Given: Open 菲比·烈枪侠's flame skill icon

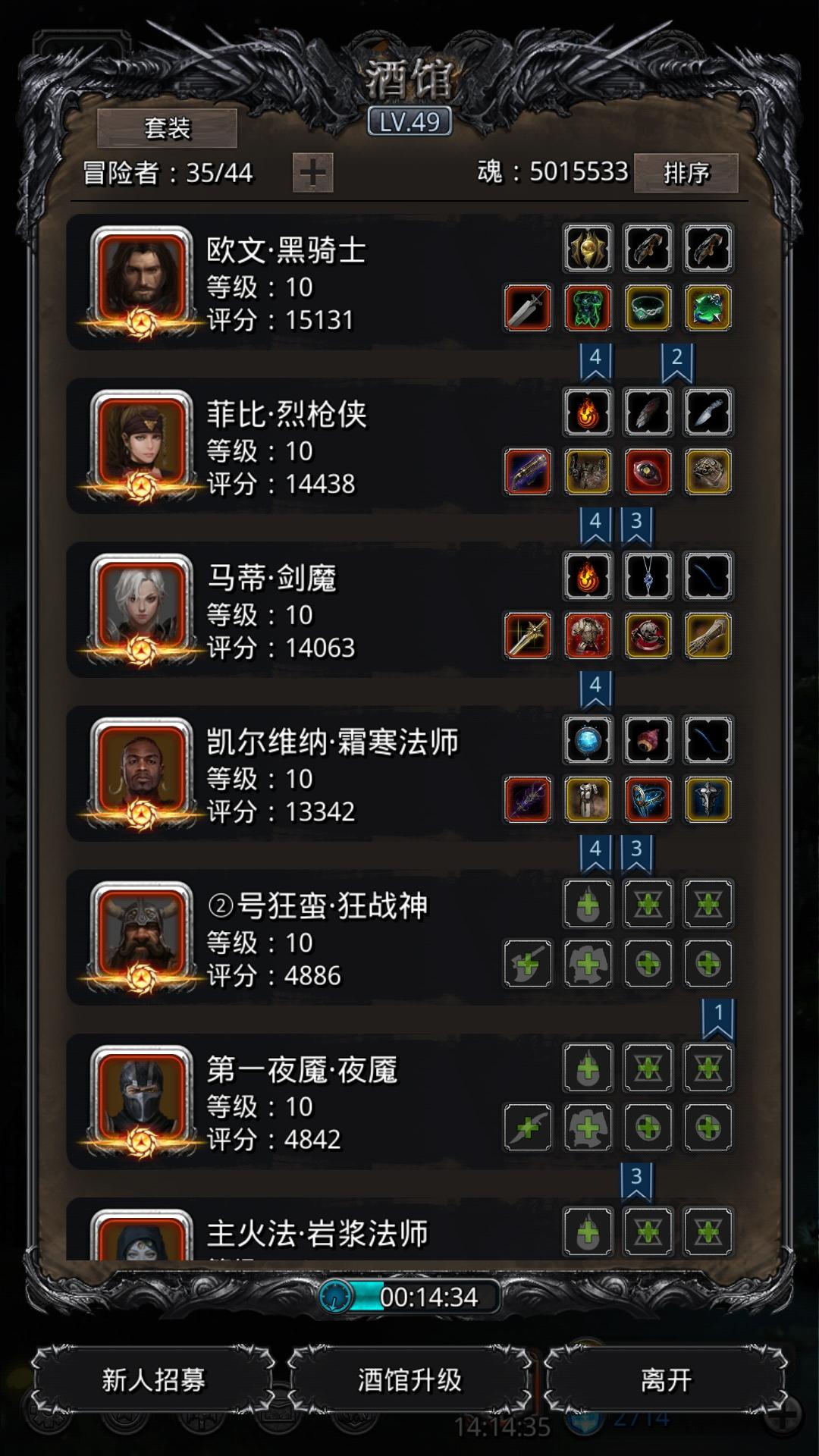Looking at the screenshot, I should pos(588,412).
